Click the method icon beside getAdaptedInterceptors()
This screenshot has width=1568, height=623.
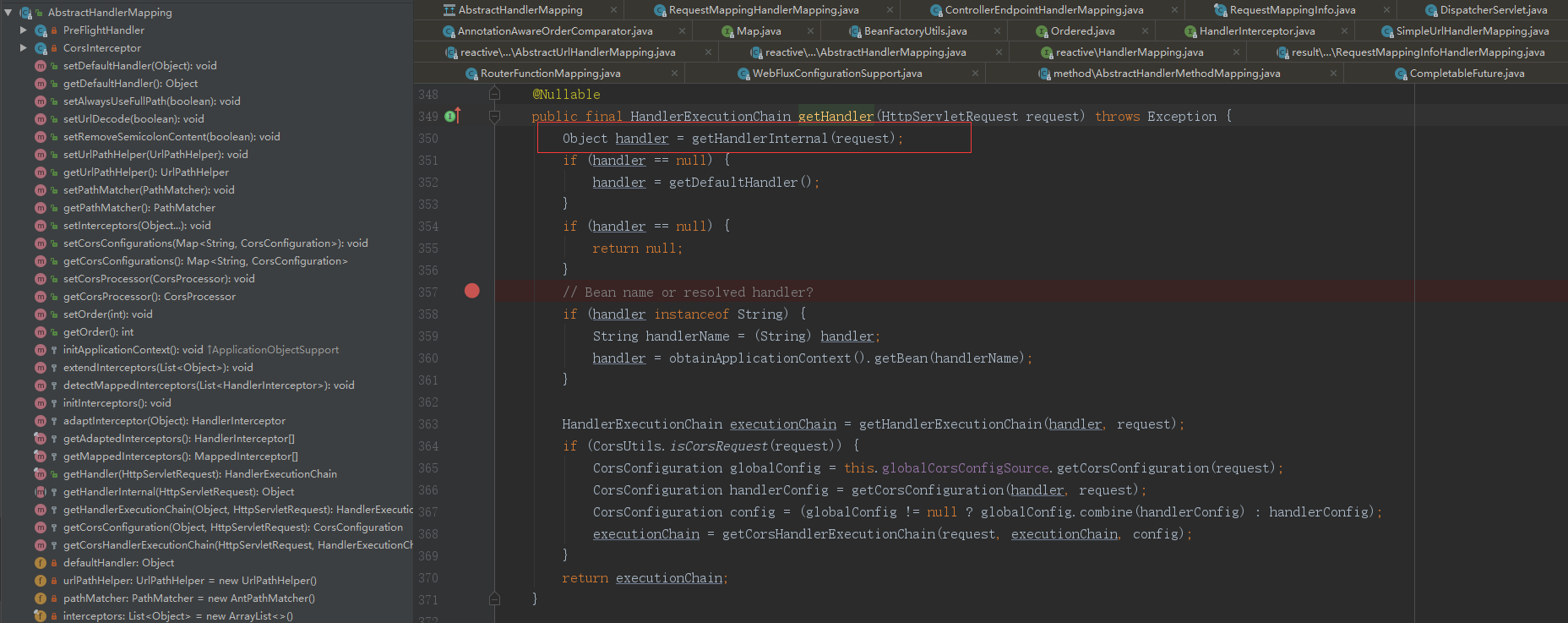click(40, 439)
